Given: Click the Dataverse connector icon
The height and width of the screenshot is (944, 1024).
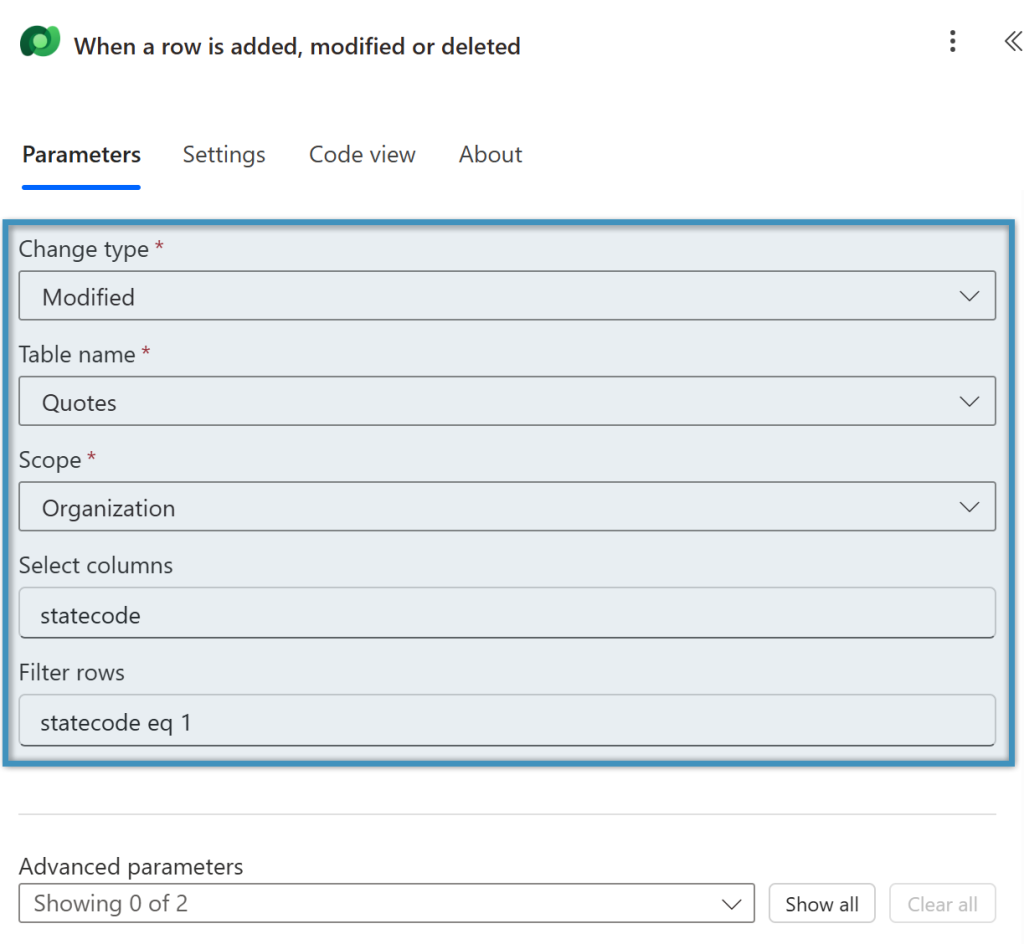Looking at the screenshot, I should pyautogui.click(x=39, y=43).
